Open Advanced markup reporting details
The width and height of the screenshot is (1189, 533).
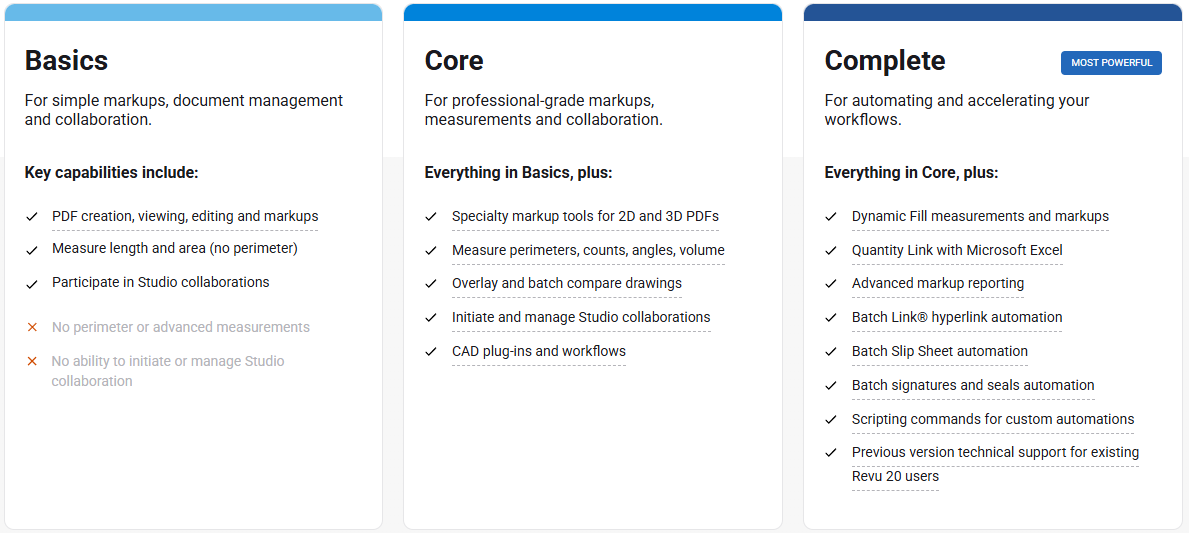pos(938,283)
